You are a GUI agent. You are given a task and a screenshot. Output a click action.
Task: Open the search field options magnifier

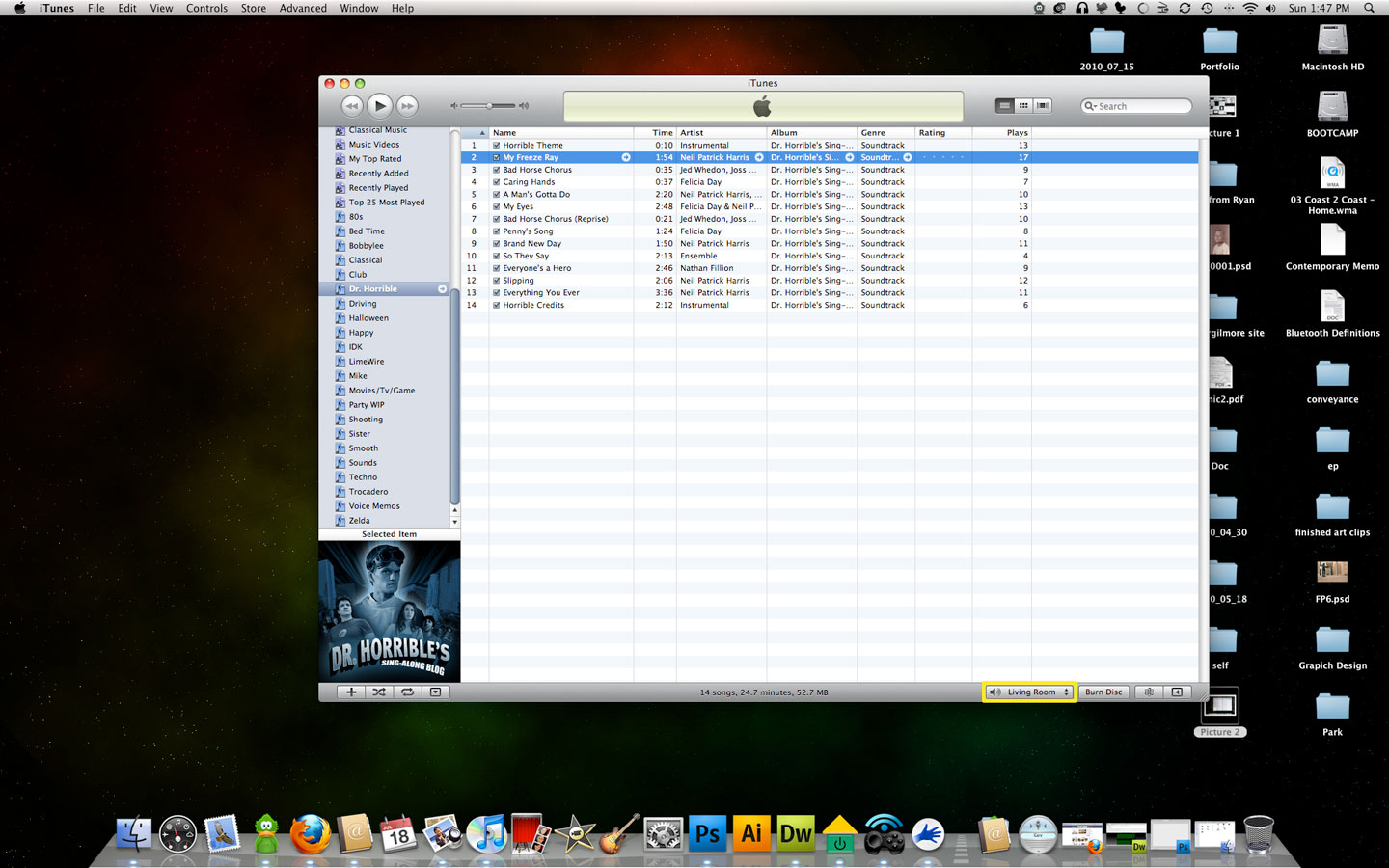[x=1091, y=106]
